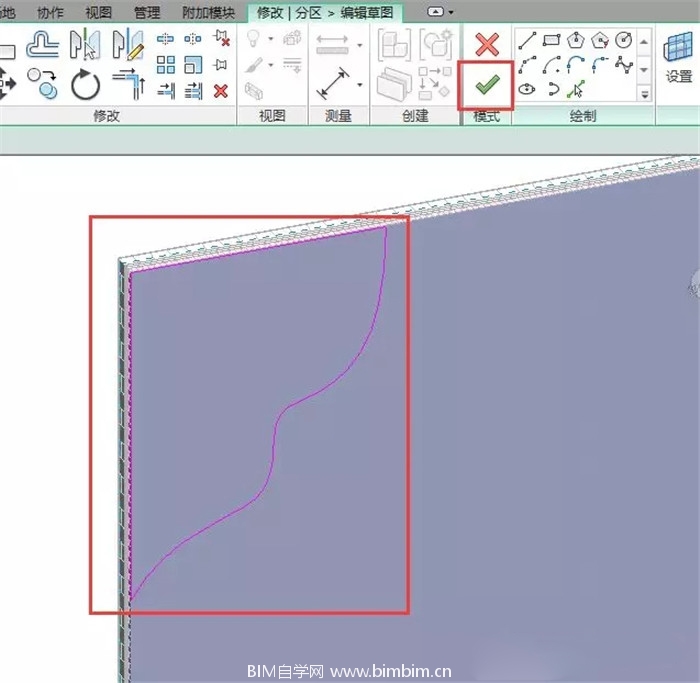Click the Create Parts icon
The image size is (700, 683).
click(x=394, y=84)
